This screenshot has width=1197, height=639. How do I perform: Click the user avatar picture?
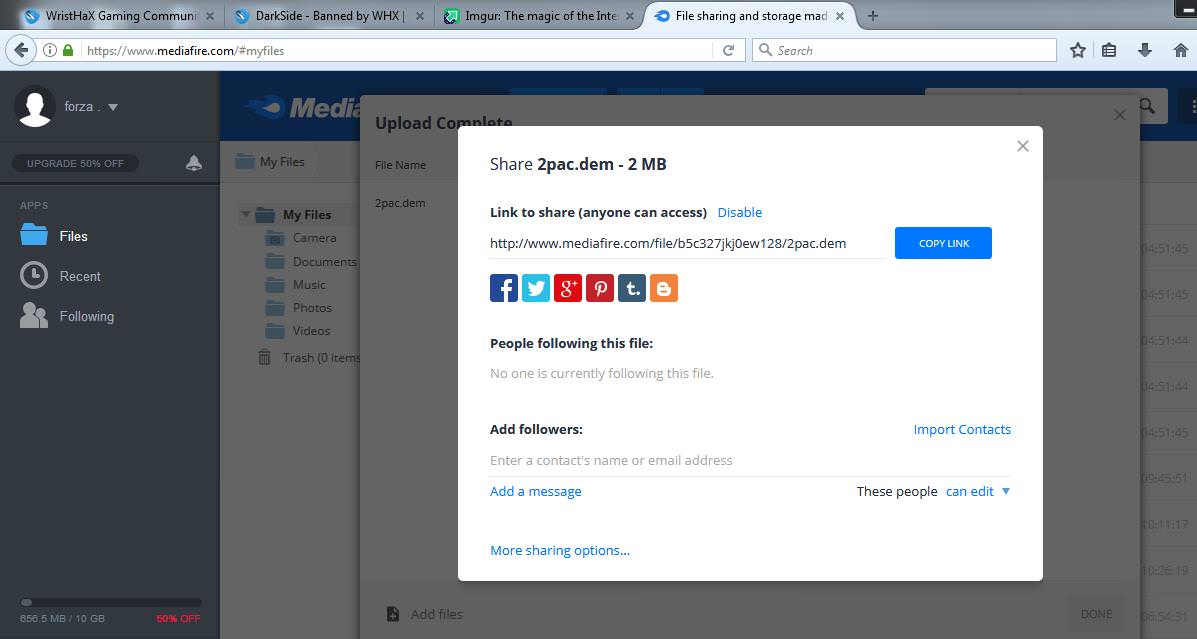35,106
